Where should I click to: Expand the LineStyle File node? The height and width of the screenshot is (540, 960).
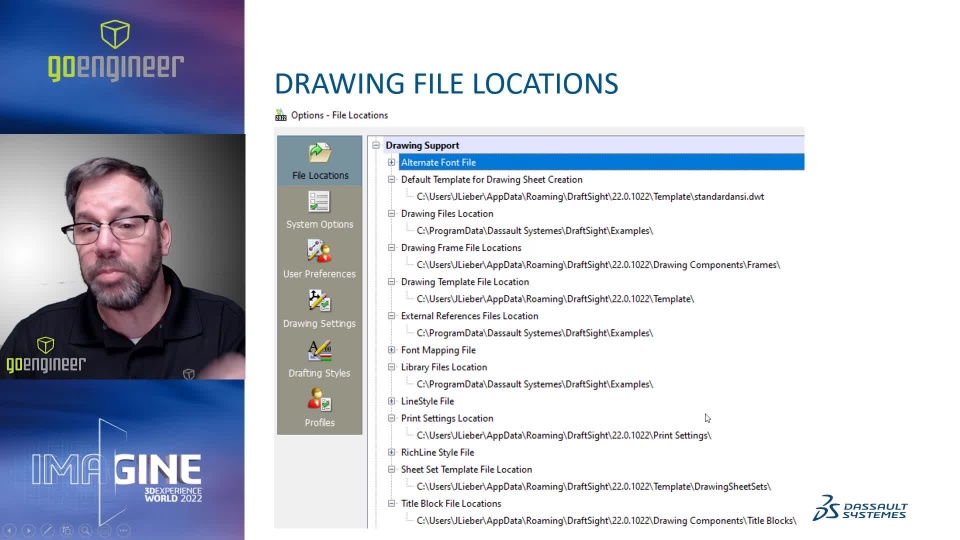(x=391, y=401)
